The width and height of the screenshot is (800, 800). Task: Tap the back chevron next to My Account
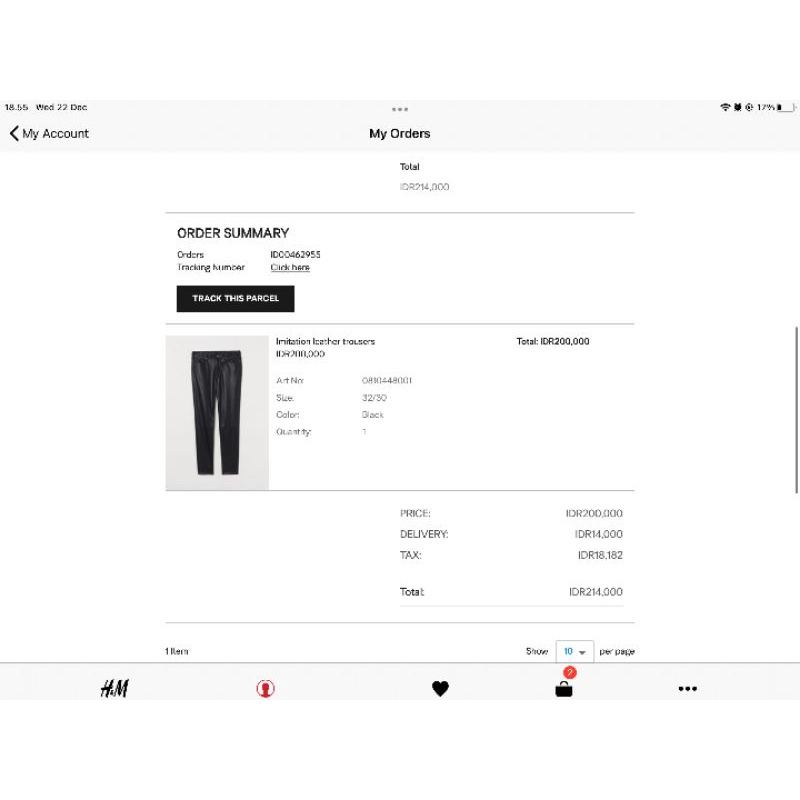click(x=13, y=132)
